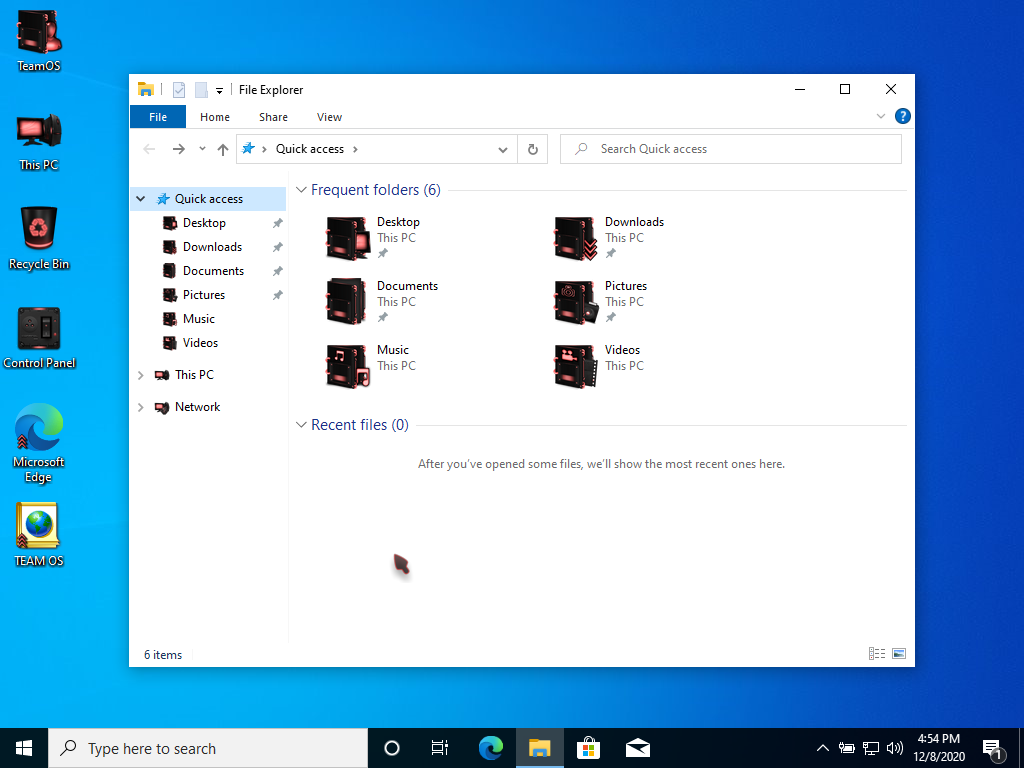Screen dimensions: 1024x768
Task: Select the Videos frequent folder icon
Action: 575,366
